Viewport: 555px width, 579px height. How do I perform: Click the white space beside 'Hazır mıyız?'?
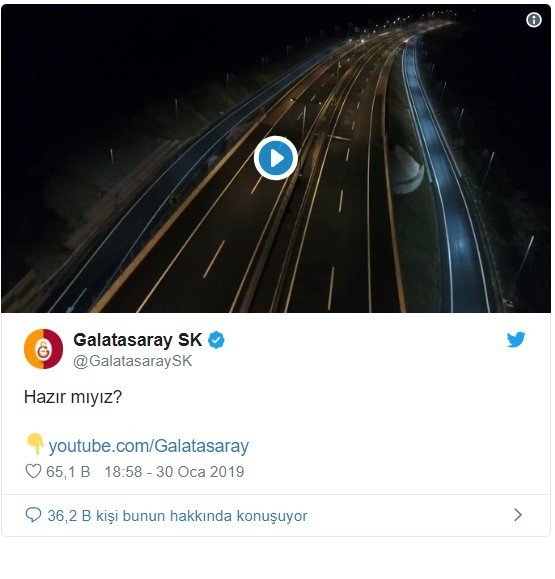tap(332, 397)
